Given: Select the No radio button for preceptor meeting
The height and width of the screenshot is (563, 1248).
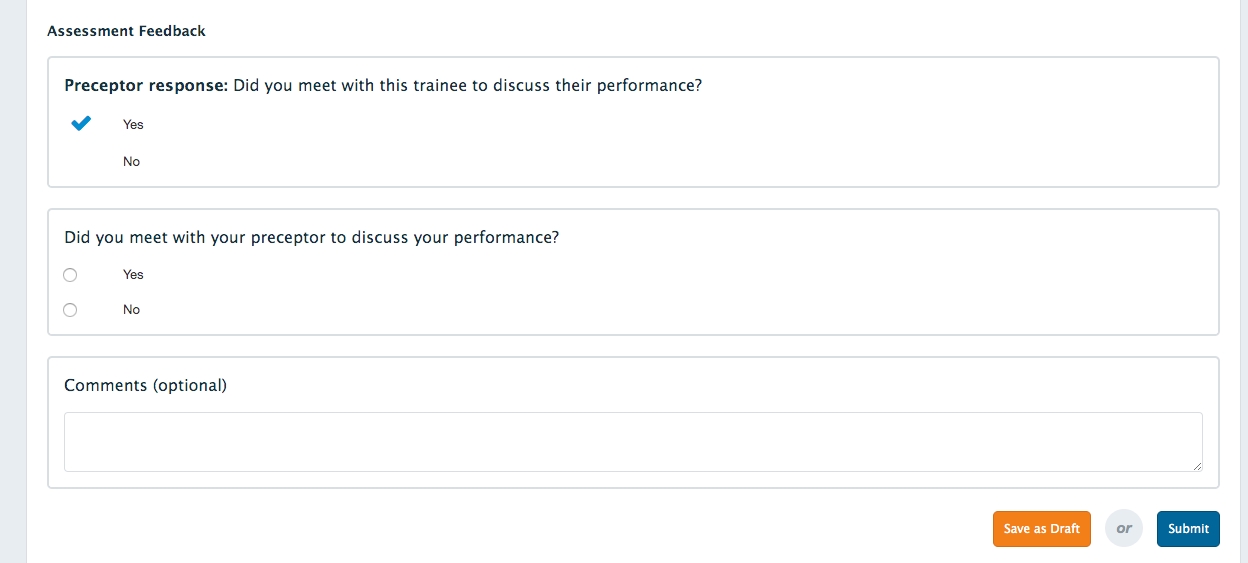Looking at the screenshot, I should pyautogui.click(x=70, y=310).
